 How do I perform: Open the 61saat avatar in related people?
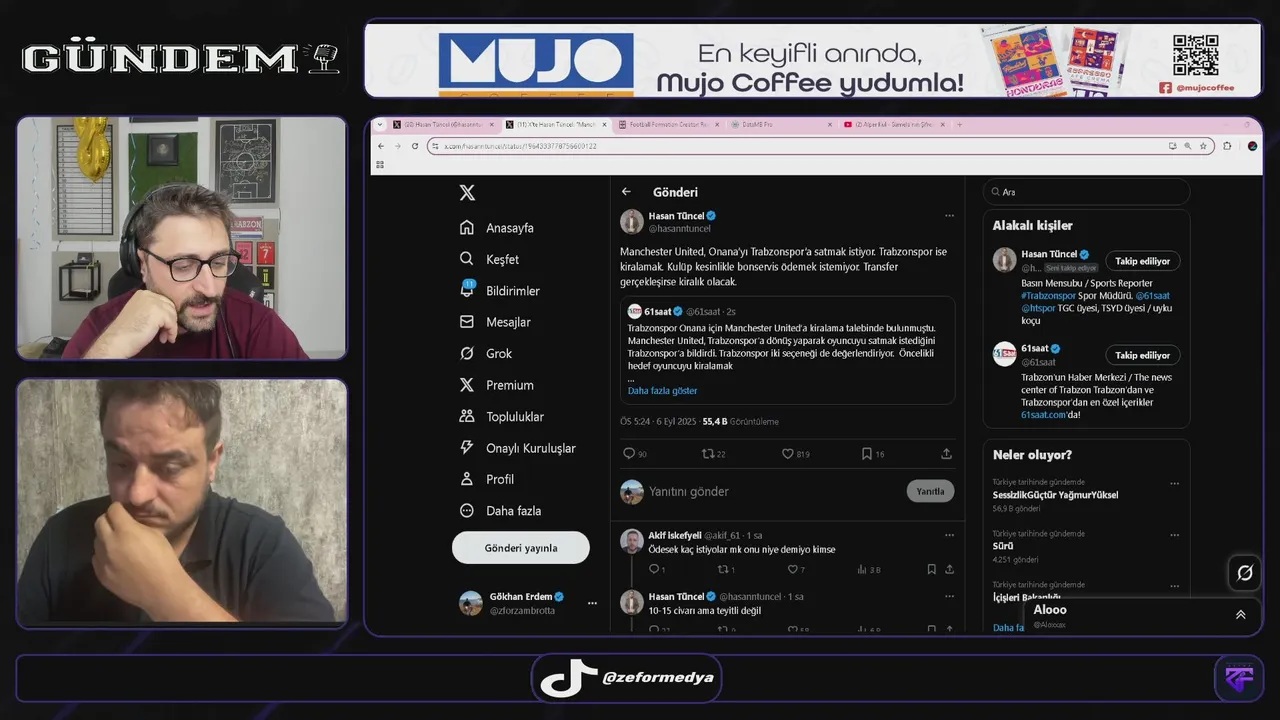coord(1004,354)
